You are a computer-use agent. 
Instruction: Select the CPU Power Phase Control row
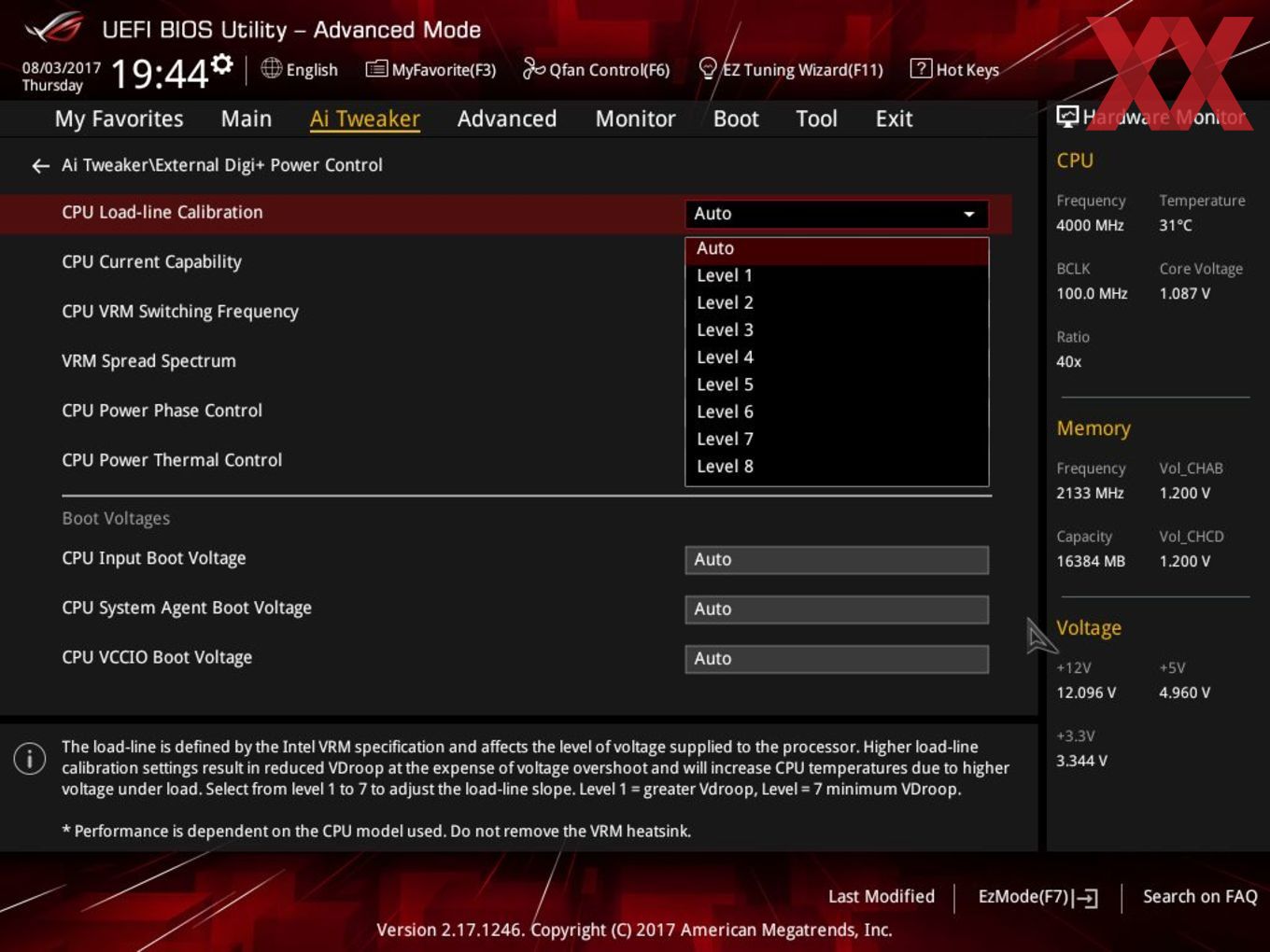(x=162, y=411)
